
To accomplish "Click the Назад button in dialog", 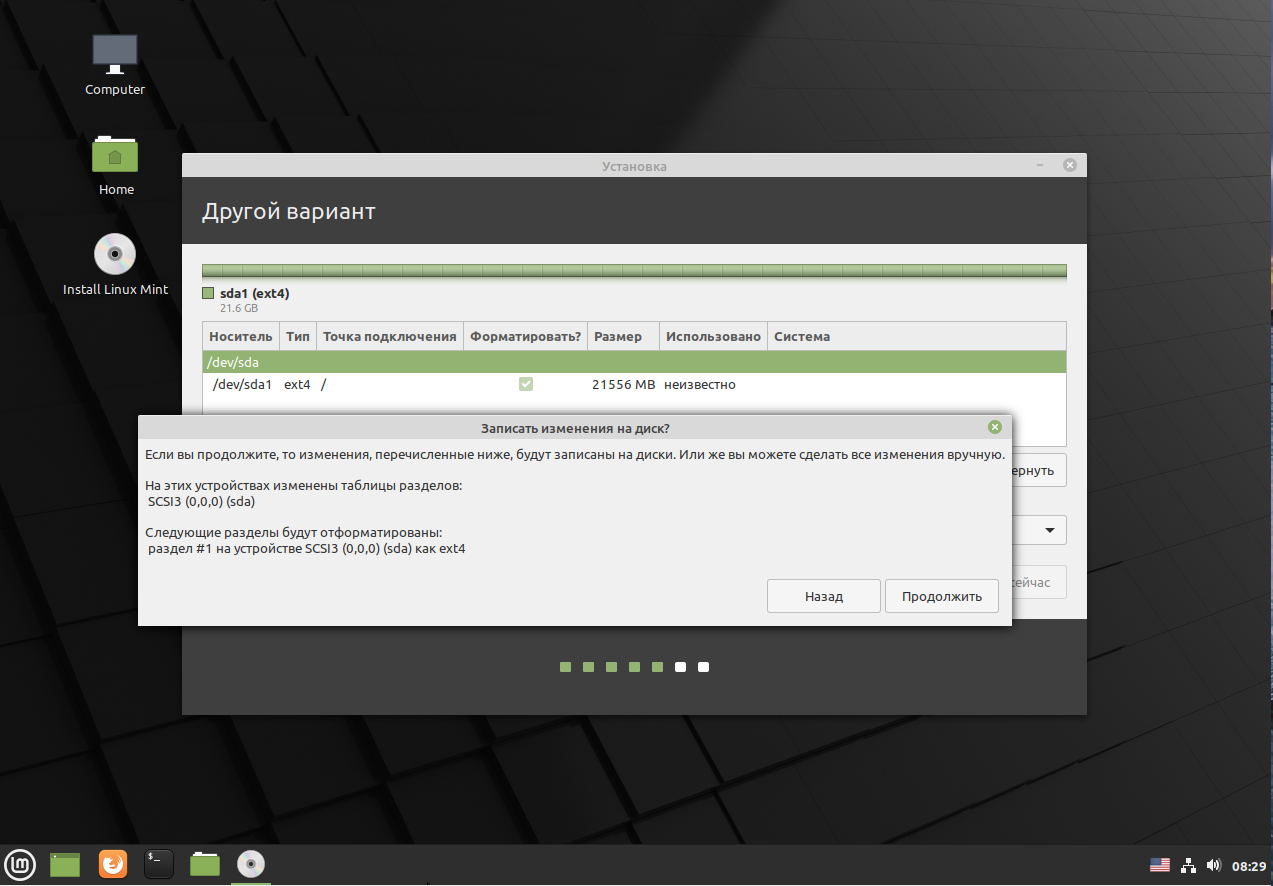I will click(824, 596).
